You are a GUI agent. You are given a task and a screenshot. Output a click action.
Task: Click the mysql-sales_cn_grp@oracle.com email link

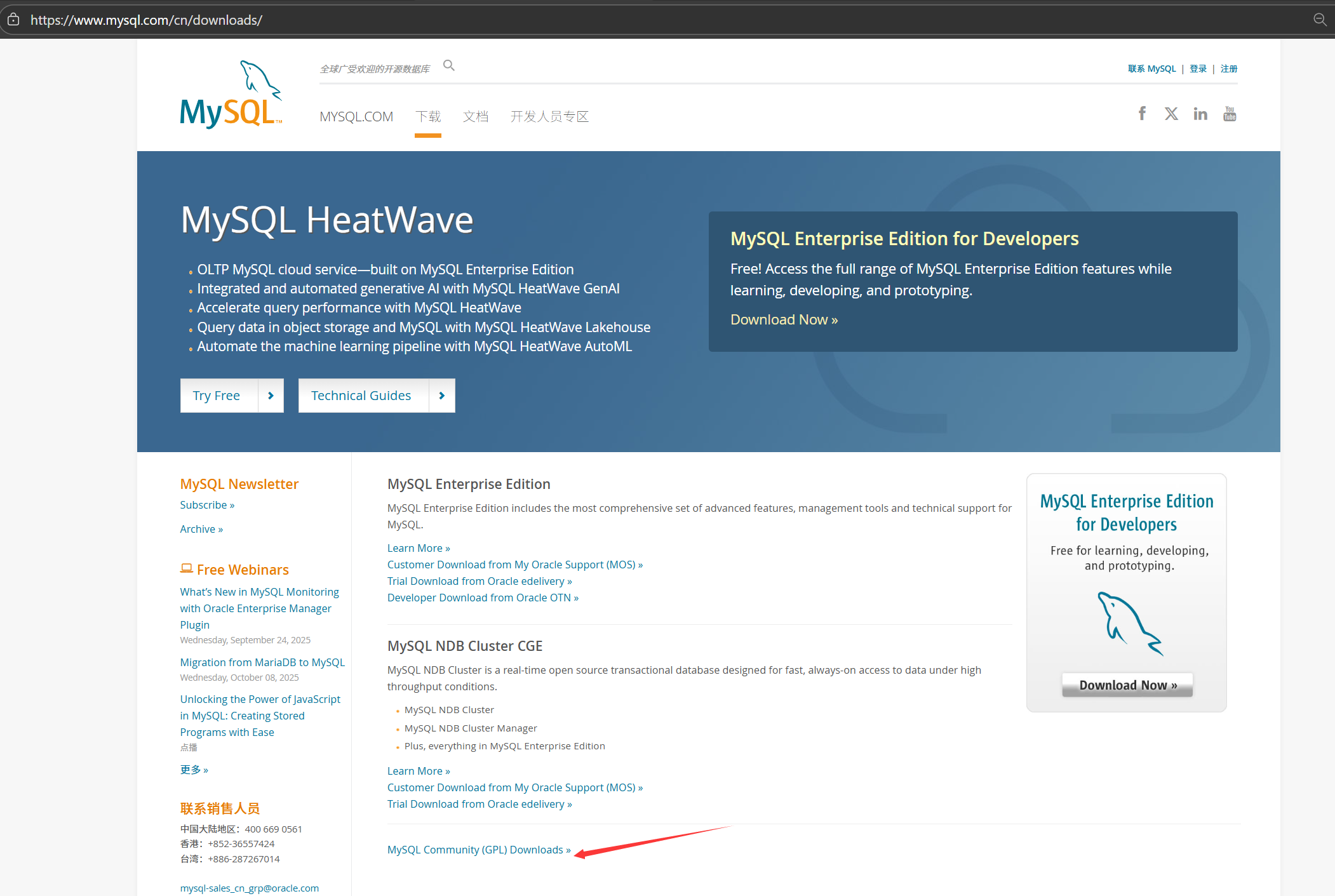click(250, 888)
